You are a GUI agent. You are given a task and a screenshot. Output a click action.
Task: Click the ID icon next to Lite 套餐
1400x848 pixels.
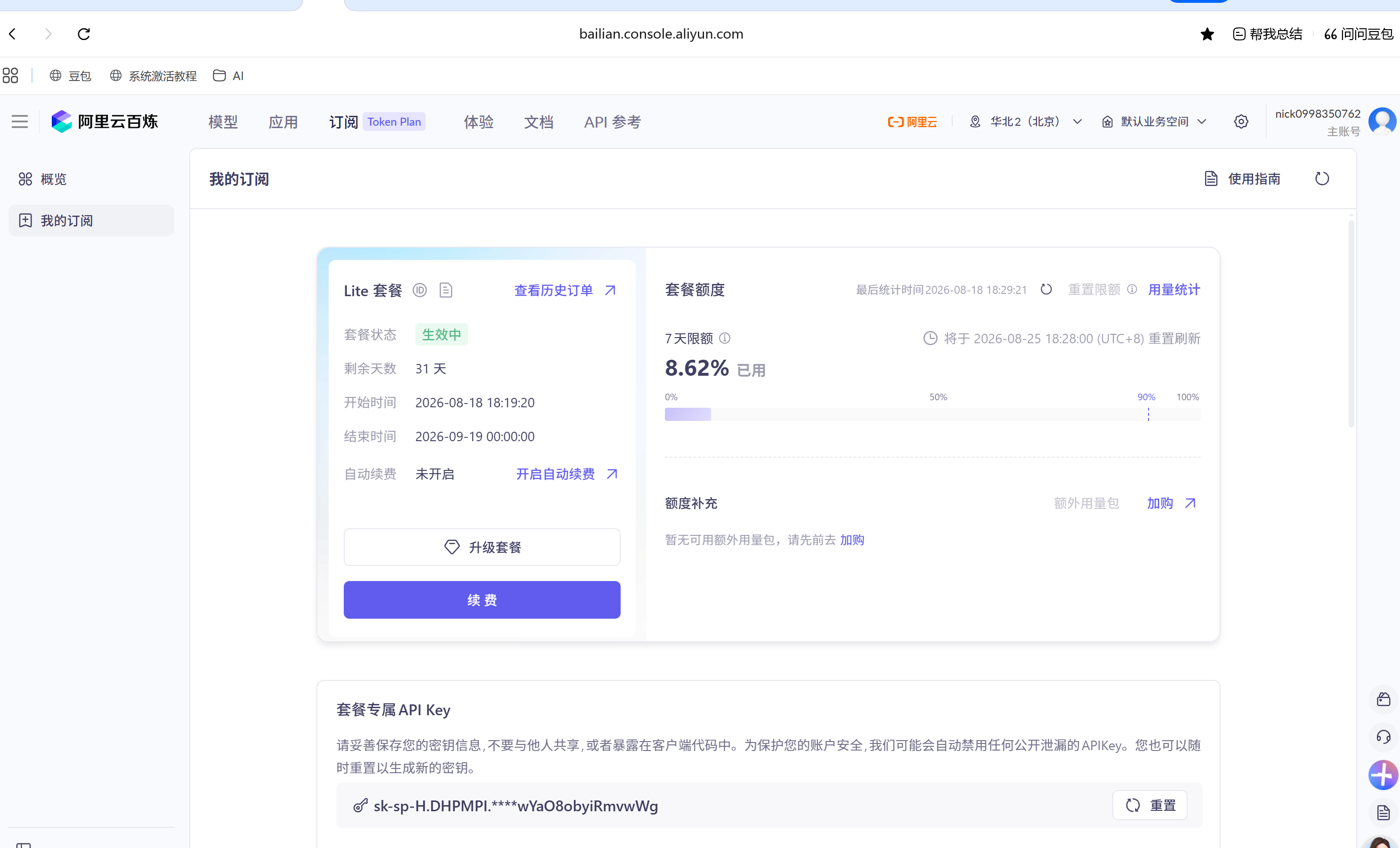coord(419,290)
